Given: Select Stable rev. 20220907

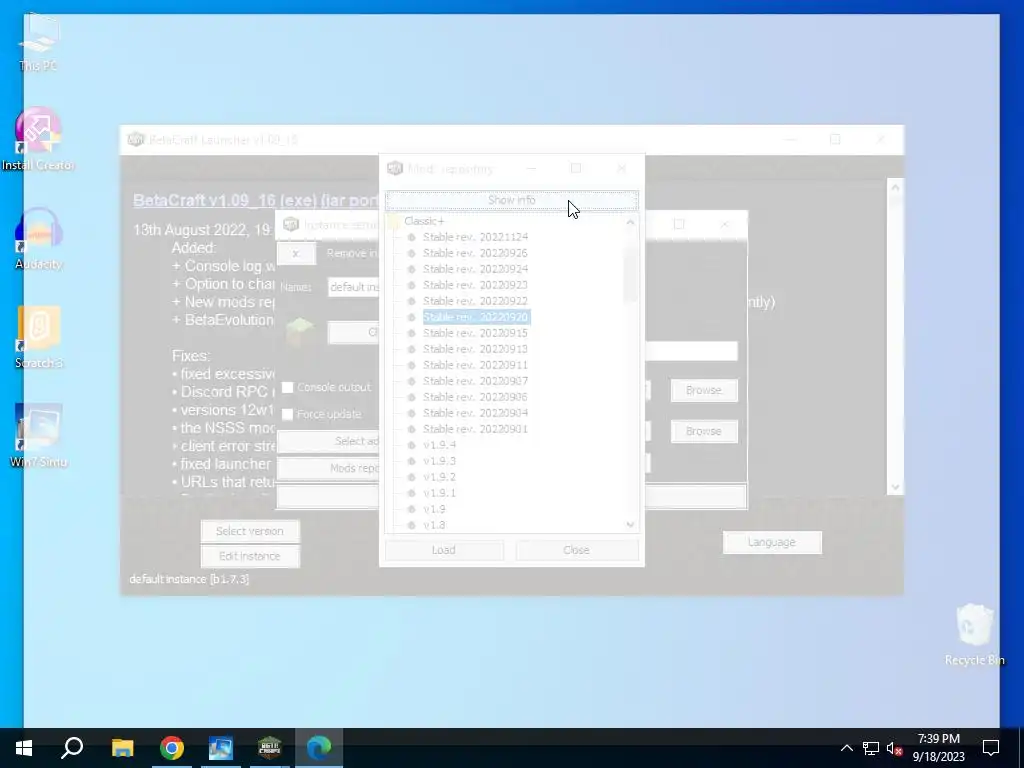Looking at the screenshot, I should point(475,381).
